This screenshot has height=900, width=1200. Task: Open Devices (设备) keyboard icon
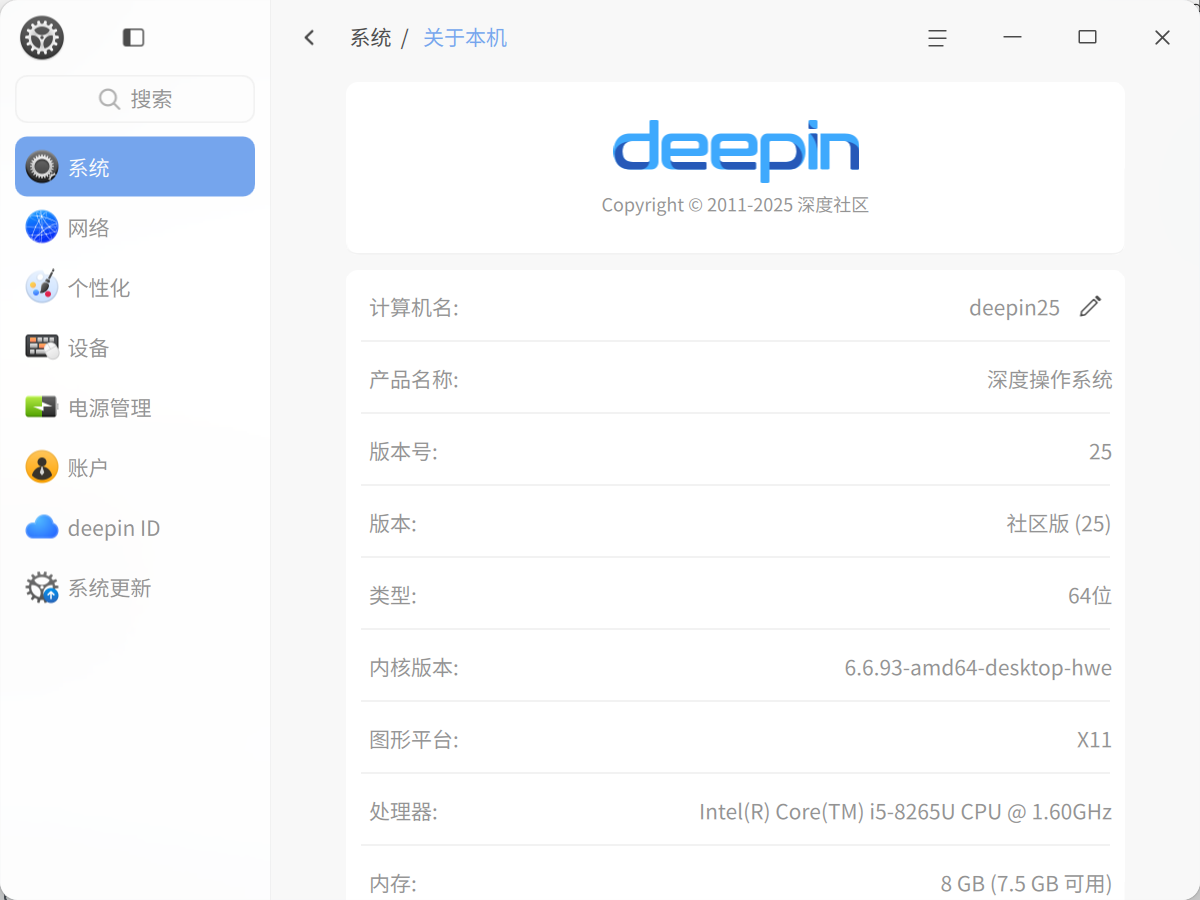point(42,347)
